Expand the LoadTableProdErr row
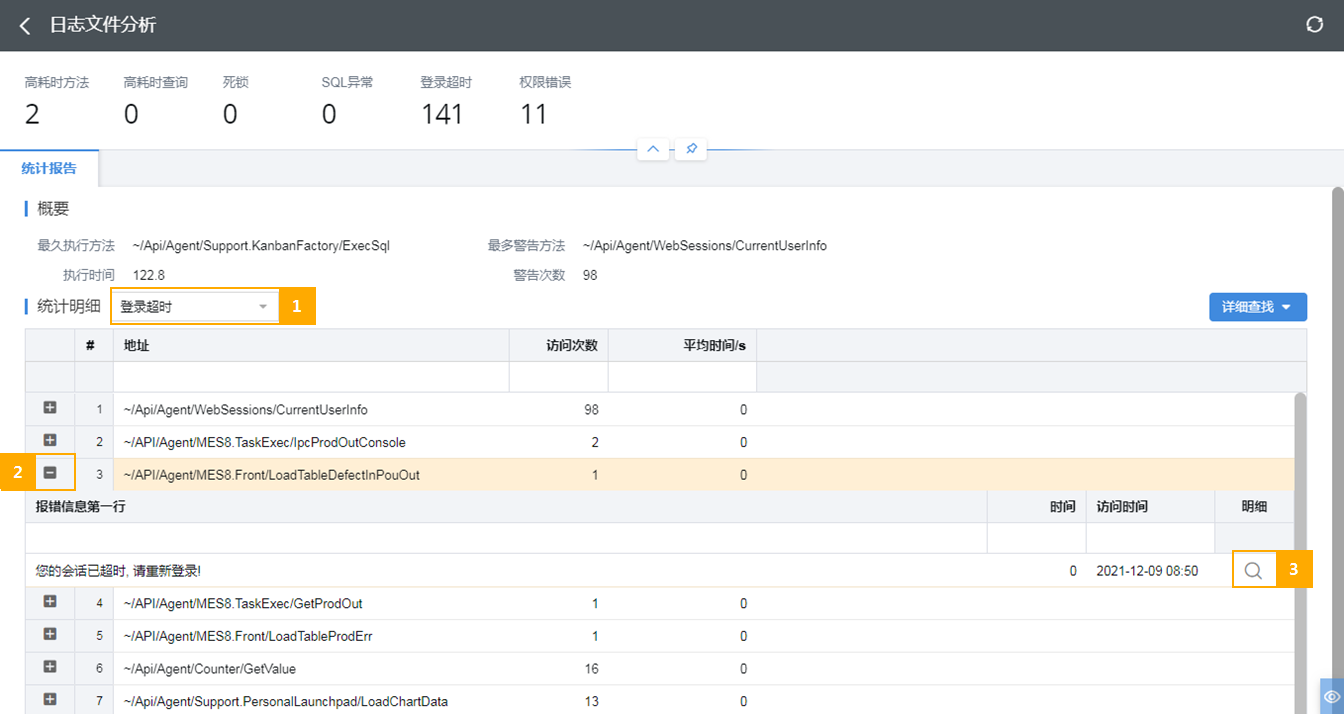1344x714 pixels. tap(50, 634)
